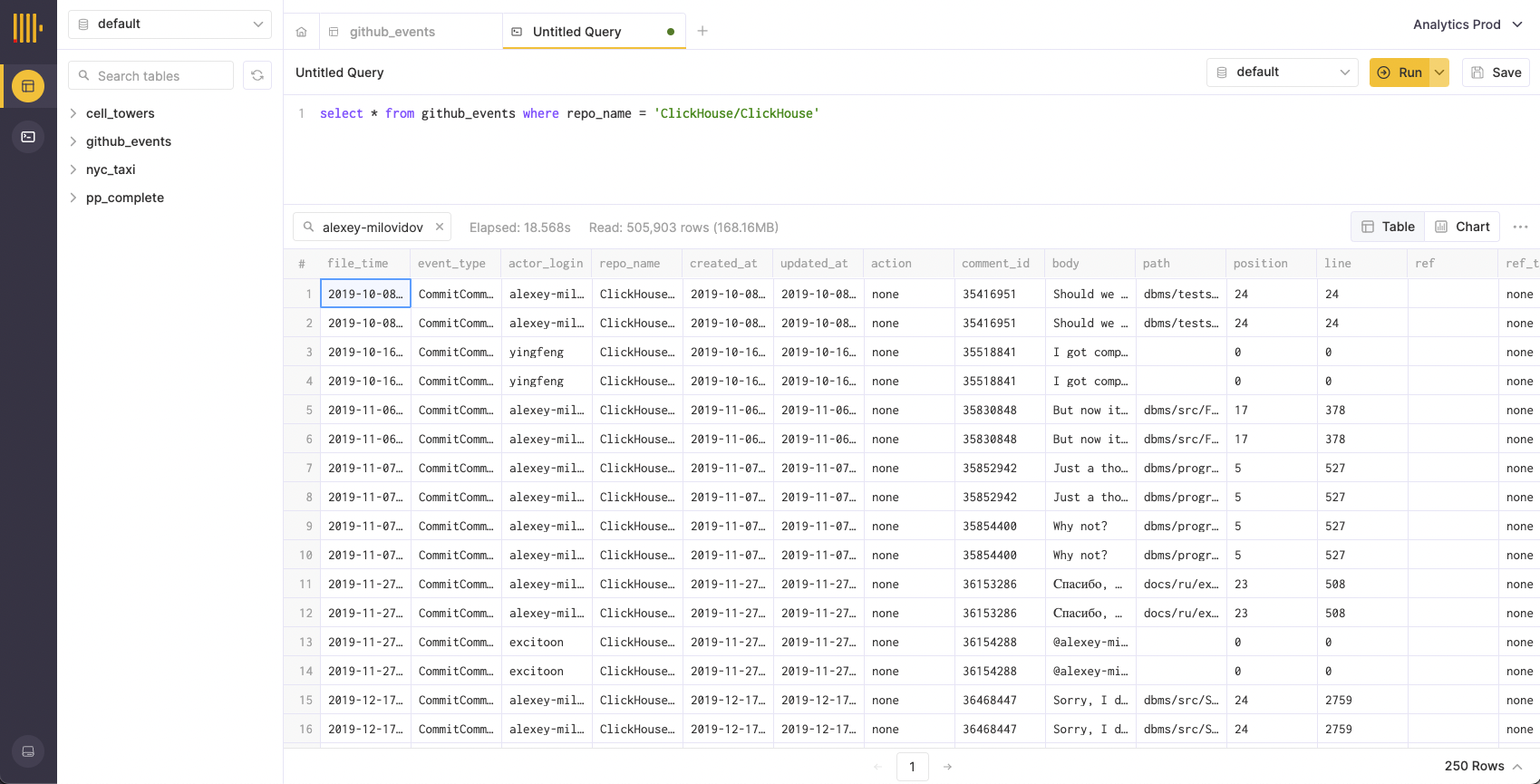This screenshot has height=784, width=1540.
Task: Refresh the tables list
Action: click(257, 76)
